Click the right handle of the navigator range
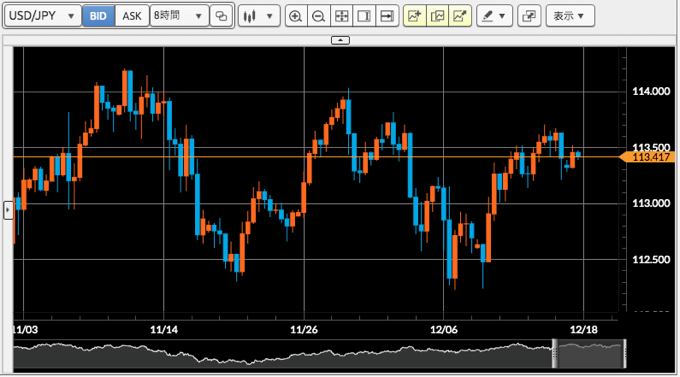 [624, 354]
